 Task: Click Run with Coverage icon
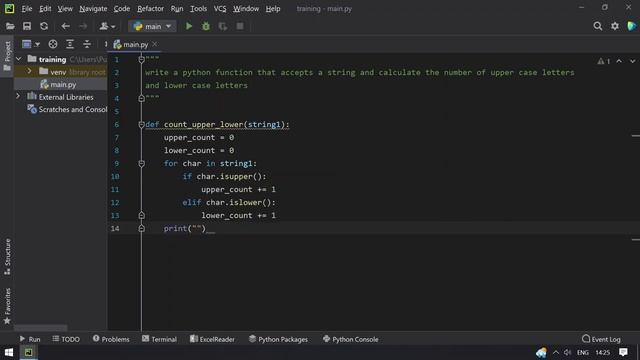point(223,27)
